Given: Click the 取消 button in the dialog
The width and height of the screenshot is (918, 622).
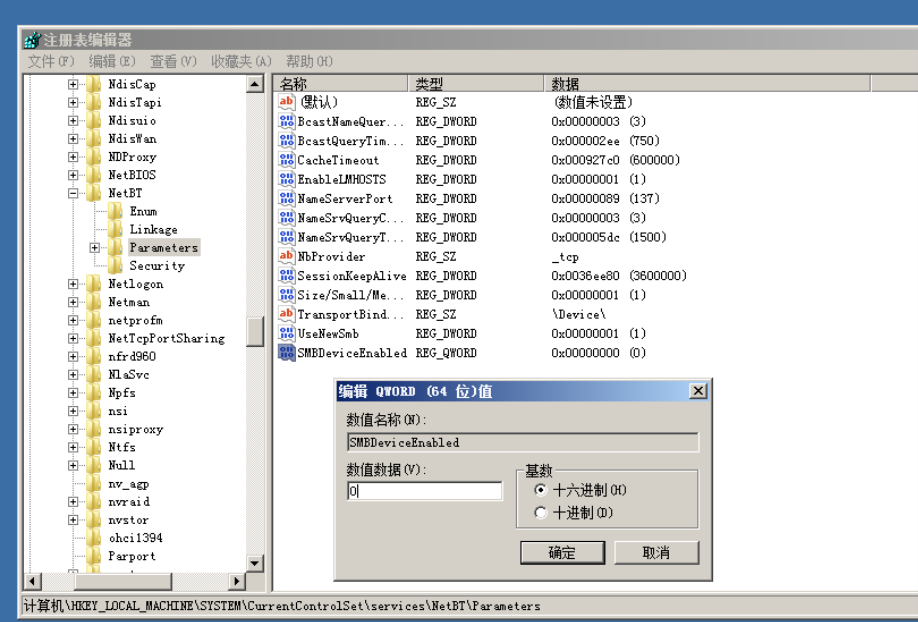Looking at the screenshot, I should (x=656, y=552).
